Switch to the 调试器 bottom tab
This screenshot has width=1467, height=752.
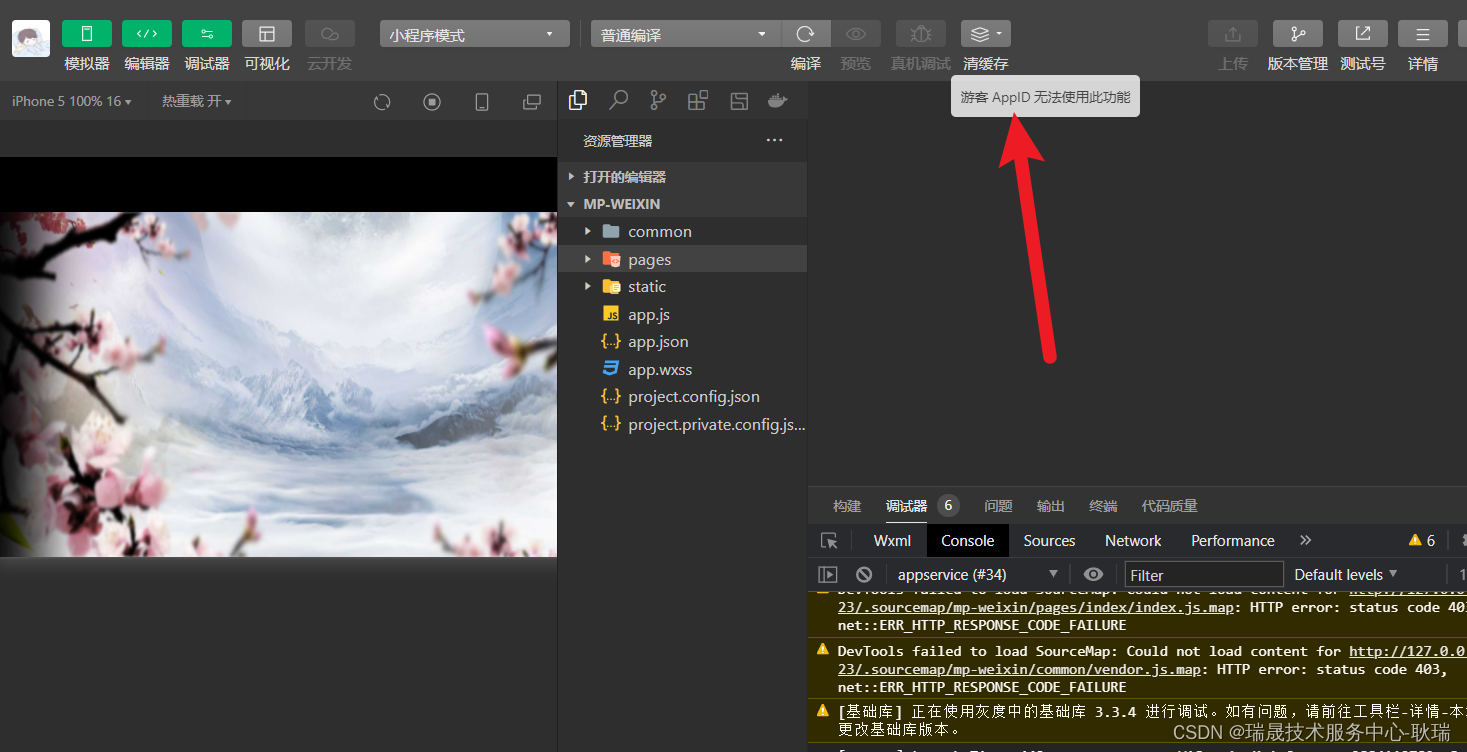907,506
